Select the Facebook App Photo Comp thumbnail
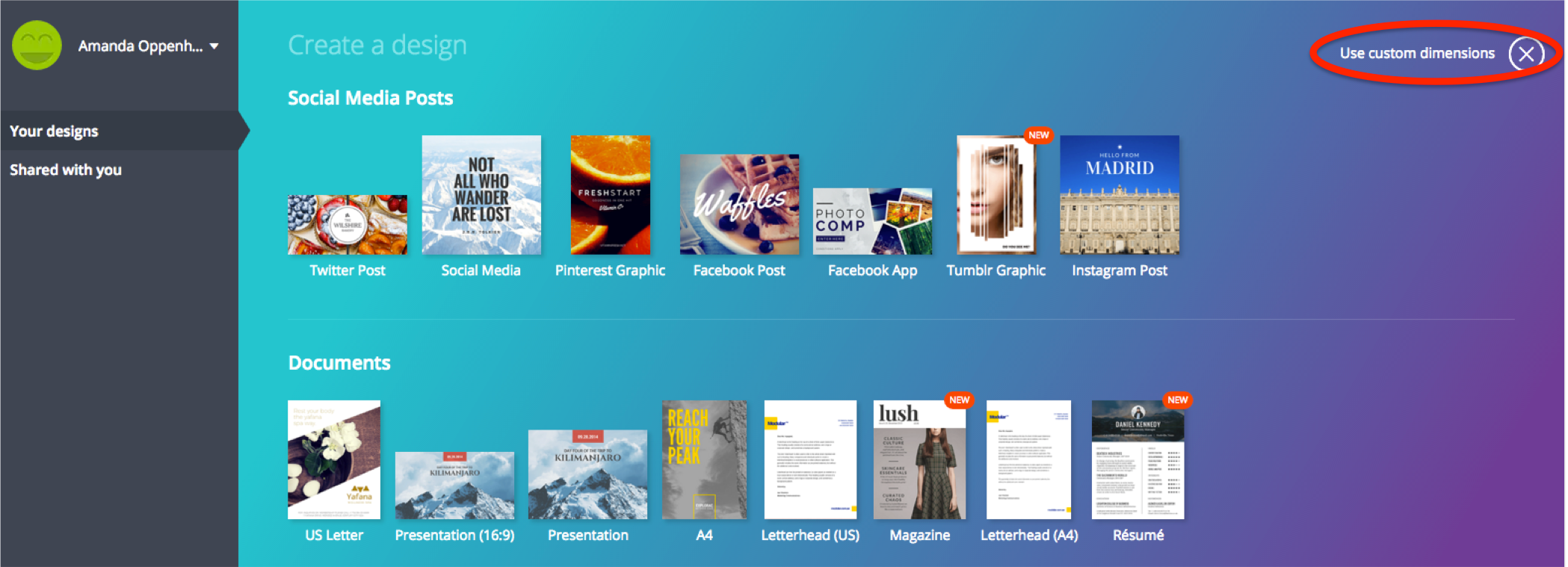1568x567 pixels. (872, 221)
